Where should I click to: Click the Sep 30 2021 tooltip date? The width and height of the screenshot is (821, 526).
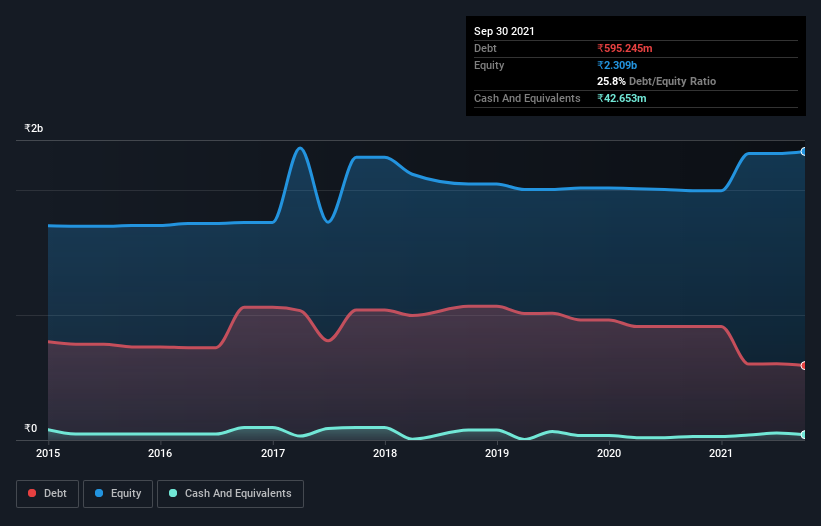click(504, 31)
